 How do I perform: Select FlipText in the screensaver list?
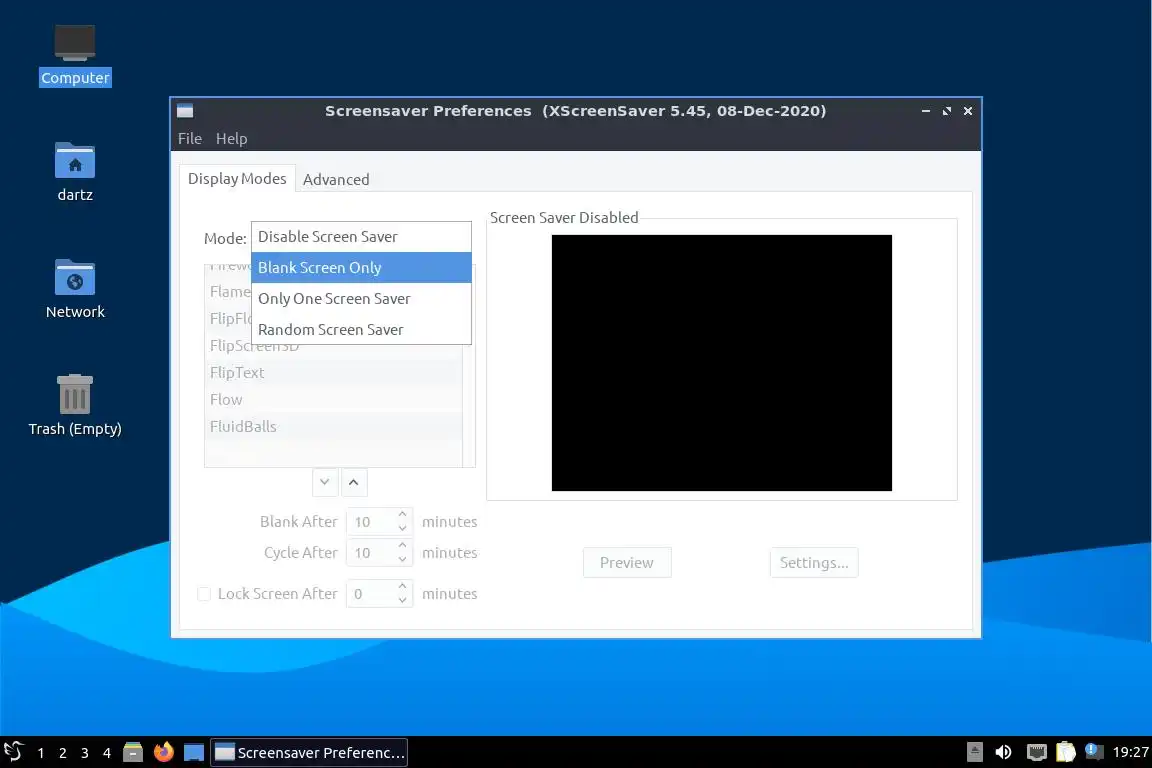[x=334, y=373]
